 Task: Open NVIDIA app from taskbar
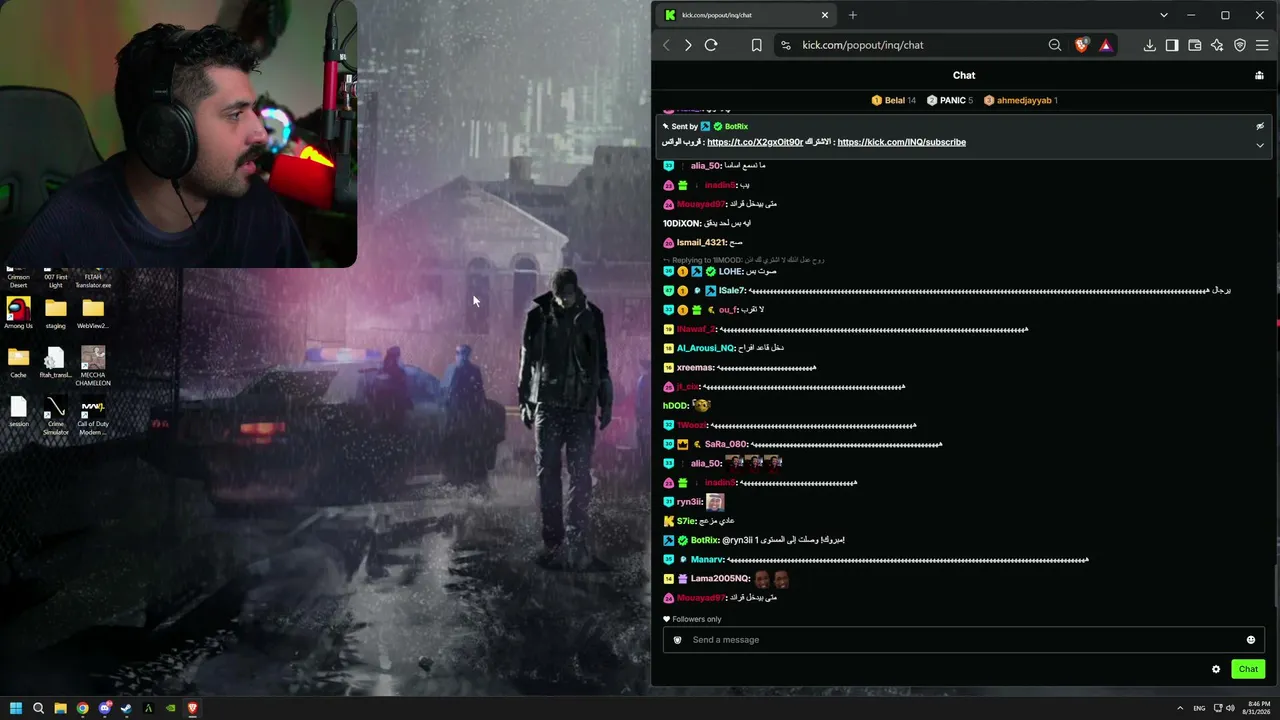[x=170, y=708]
